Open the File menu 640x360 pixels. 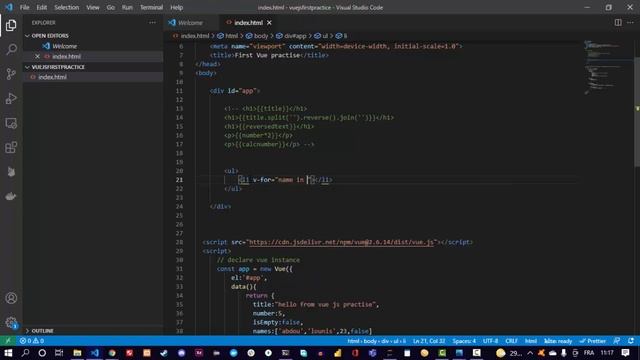(24, 7)
